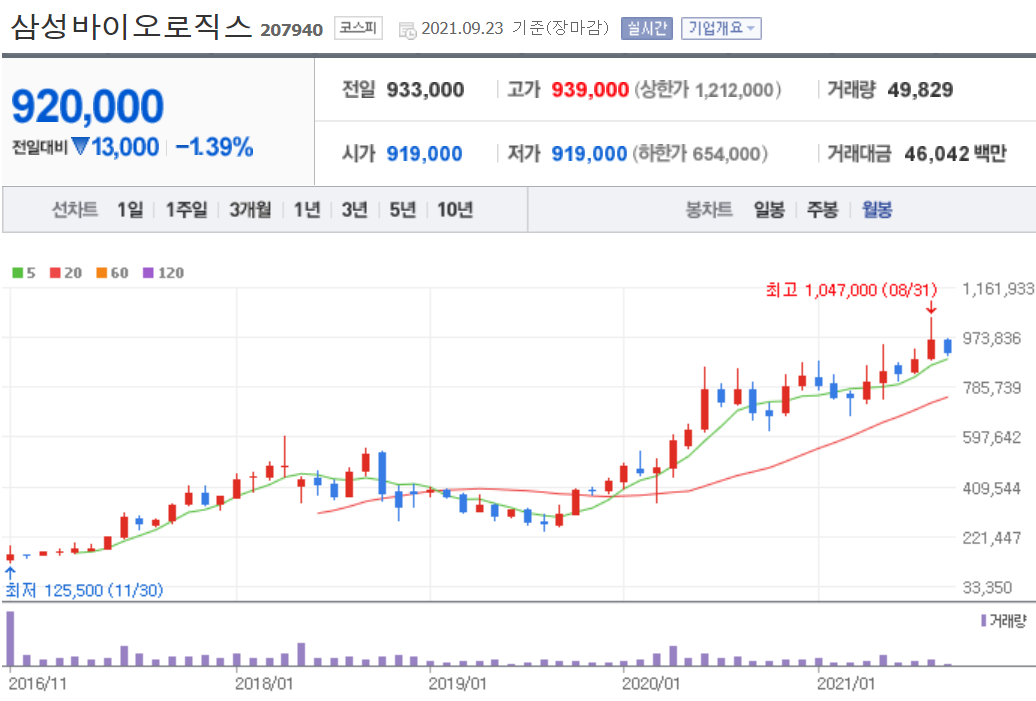Click the 33,350 y-axis label

987,587
